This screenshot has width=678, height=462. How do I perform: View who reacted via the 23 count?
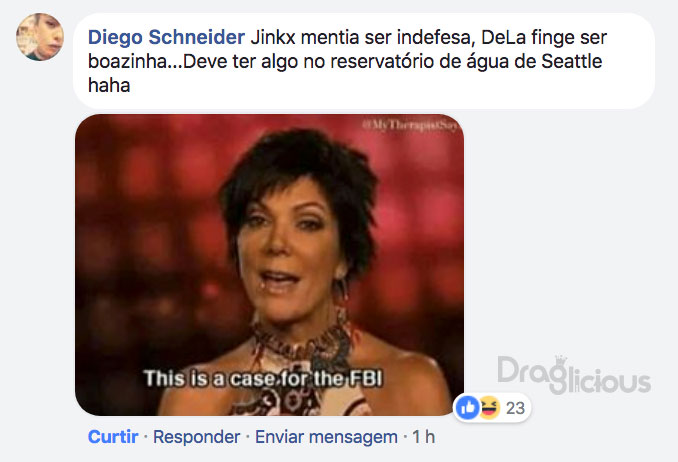(515, 408)
